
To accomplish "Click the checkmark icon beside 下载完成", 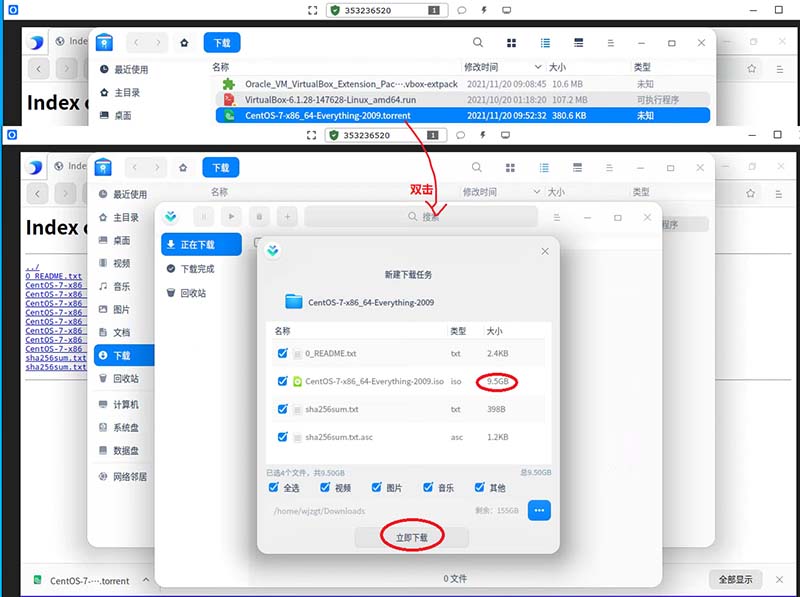I will (x=171, y=269).
